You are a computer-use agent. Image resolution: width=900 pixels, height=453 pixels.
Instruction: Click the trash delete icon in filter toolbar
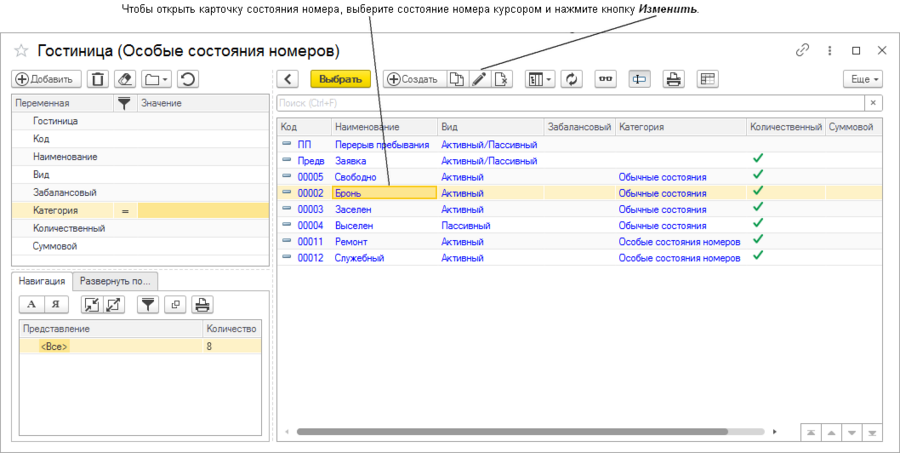click(x=98, y=79)
